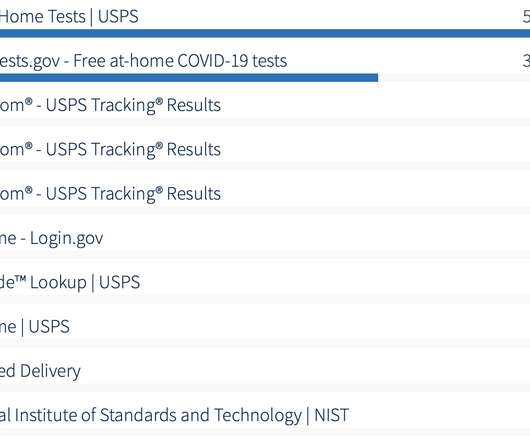The image size is (530, 442).
Task: Open the Login.gov page entry
Action: click(x=51, y=238)
